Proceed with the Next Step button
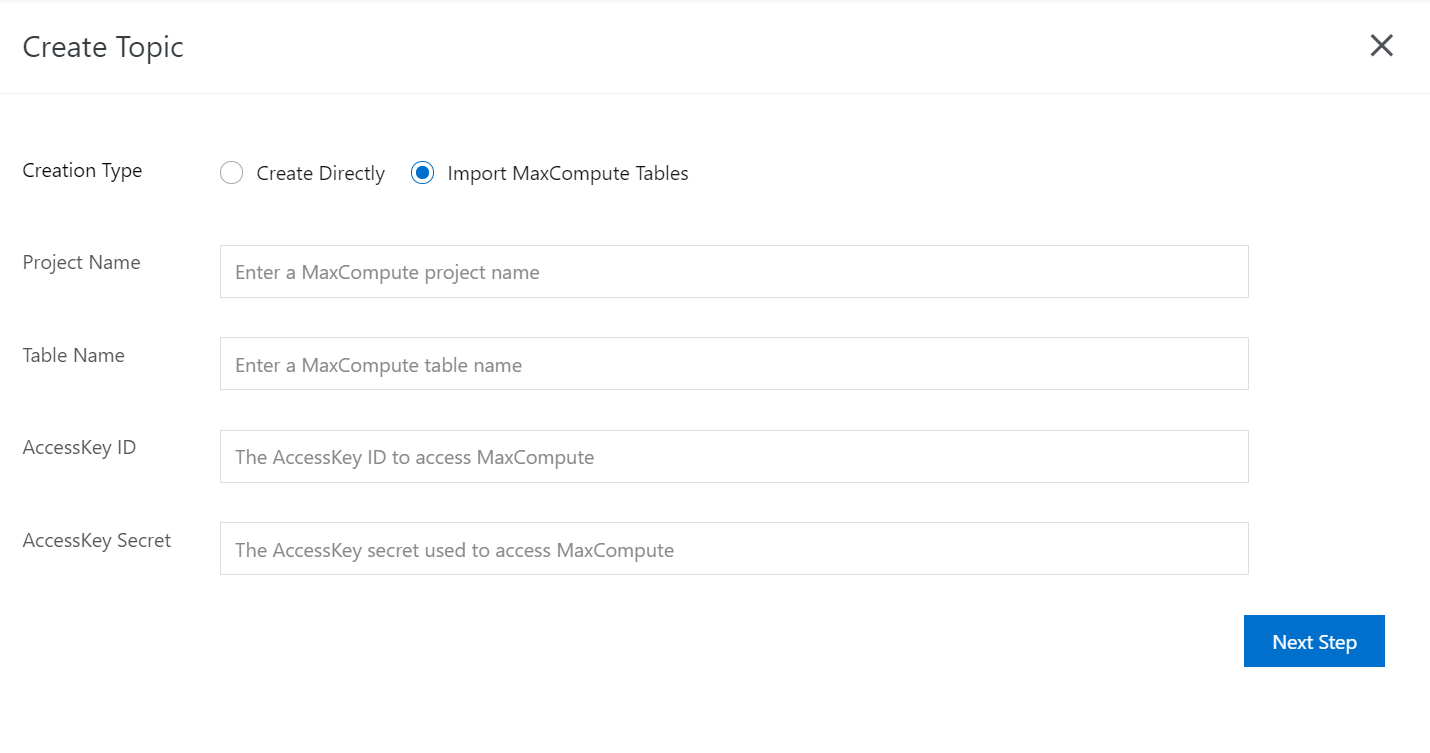This screenshot has height=753, width=1430. pos(1314,641)
